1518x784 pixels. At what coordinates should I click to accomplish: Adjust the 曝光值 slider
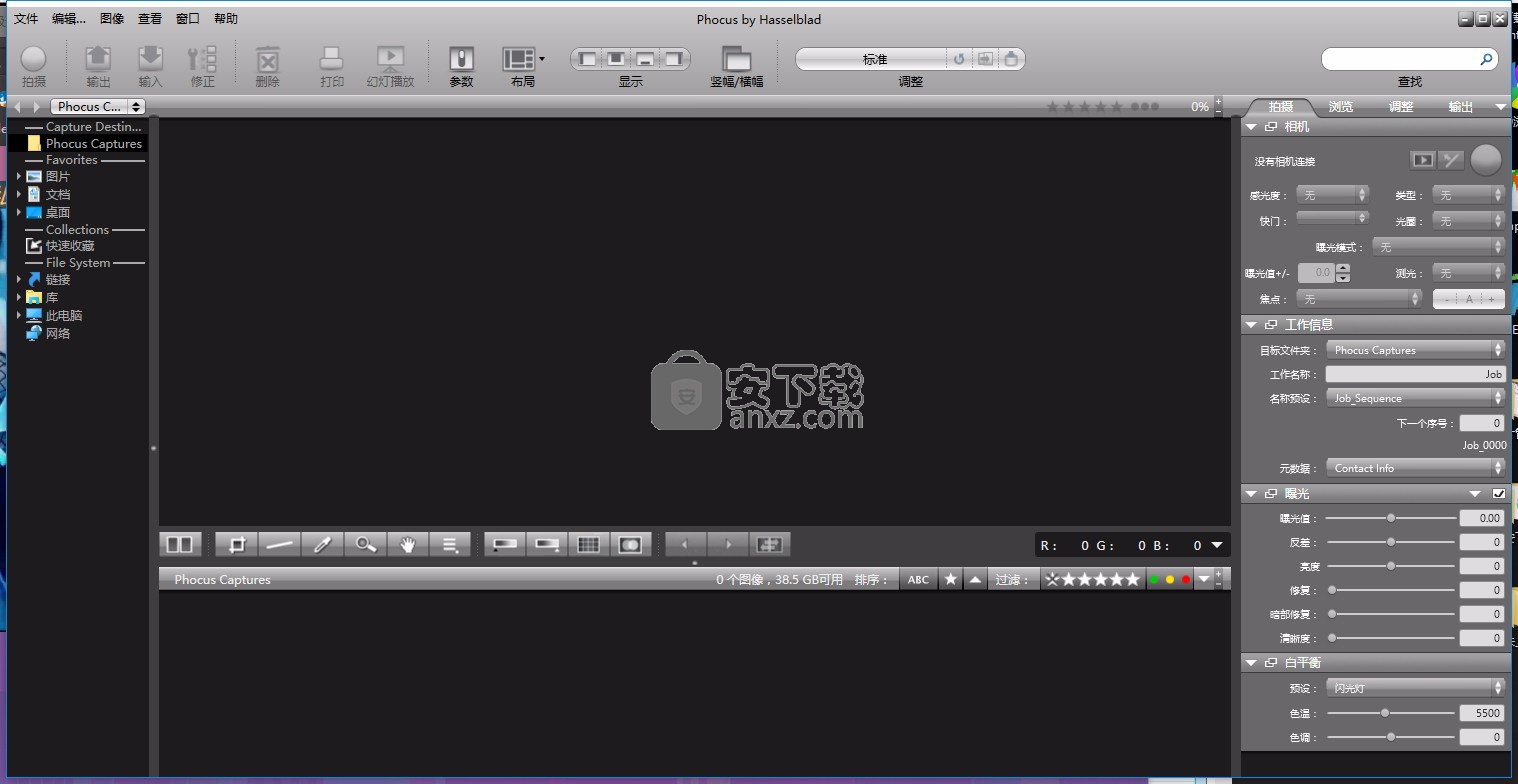[1391, 518]
